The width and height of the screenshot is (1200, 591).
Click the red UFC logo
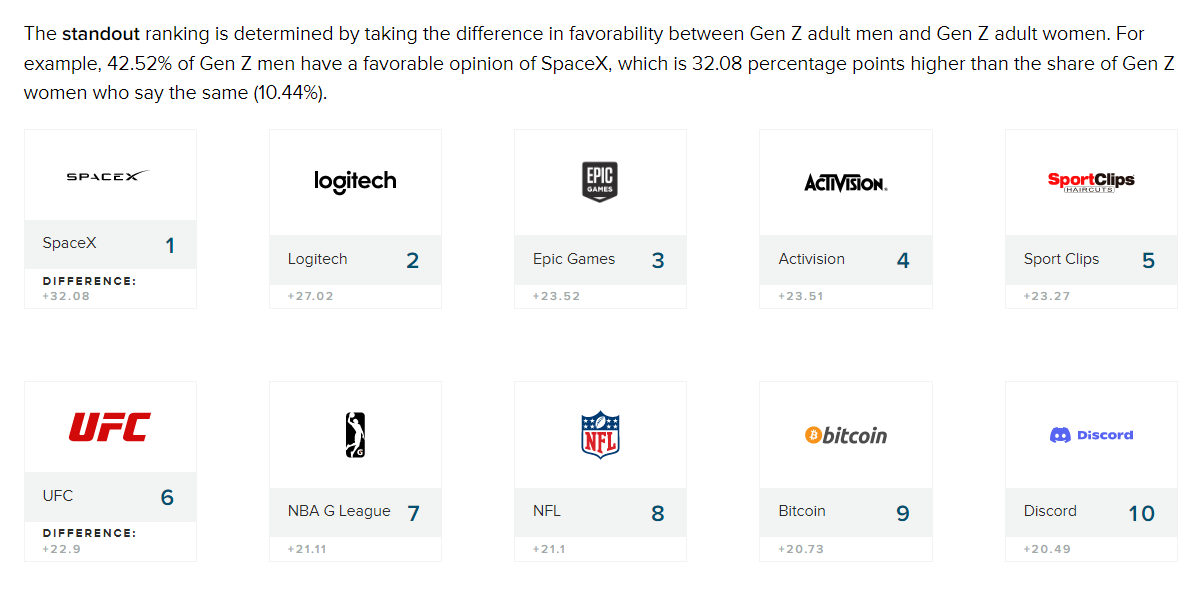click(x=110, y=427)
